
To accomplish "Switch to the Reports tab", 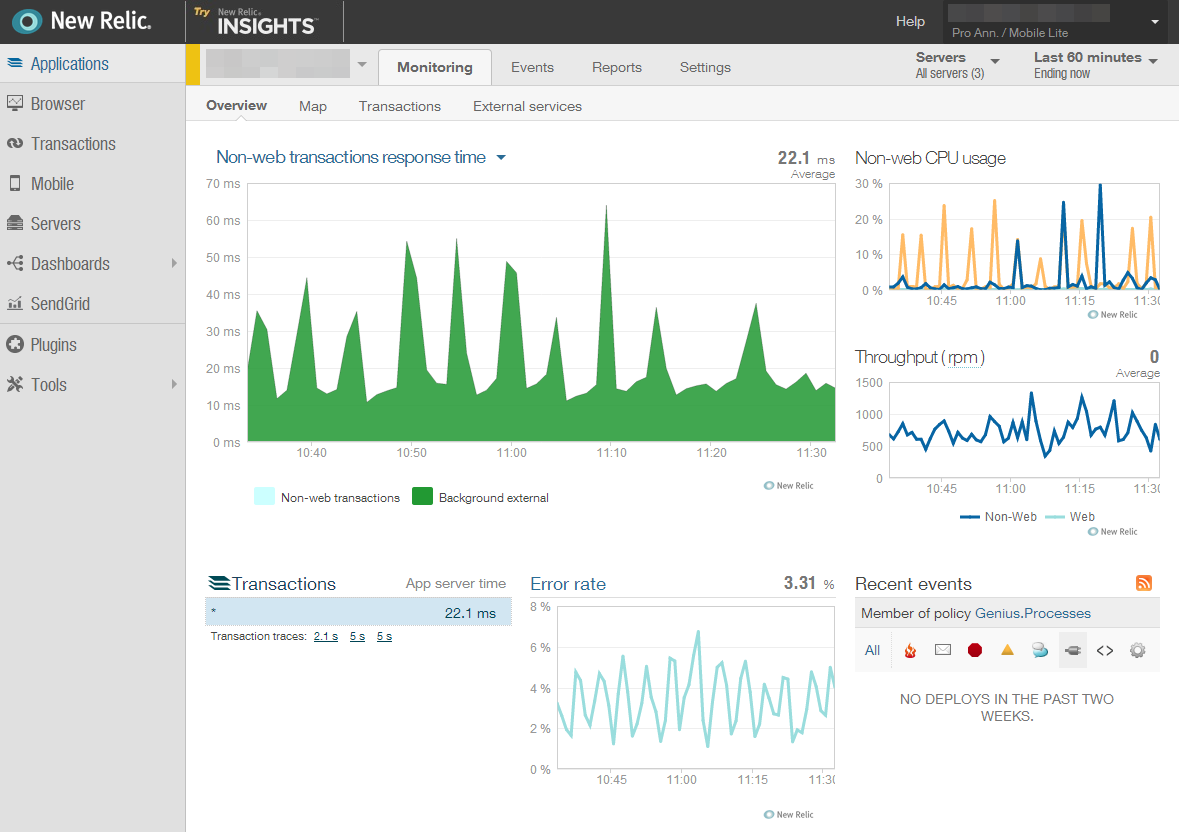I will pos(617,67).
